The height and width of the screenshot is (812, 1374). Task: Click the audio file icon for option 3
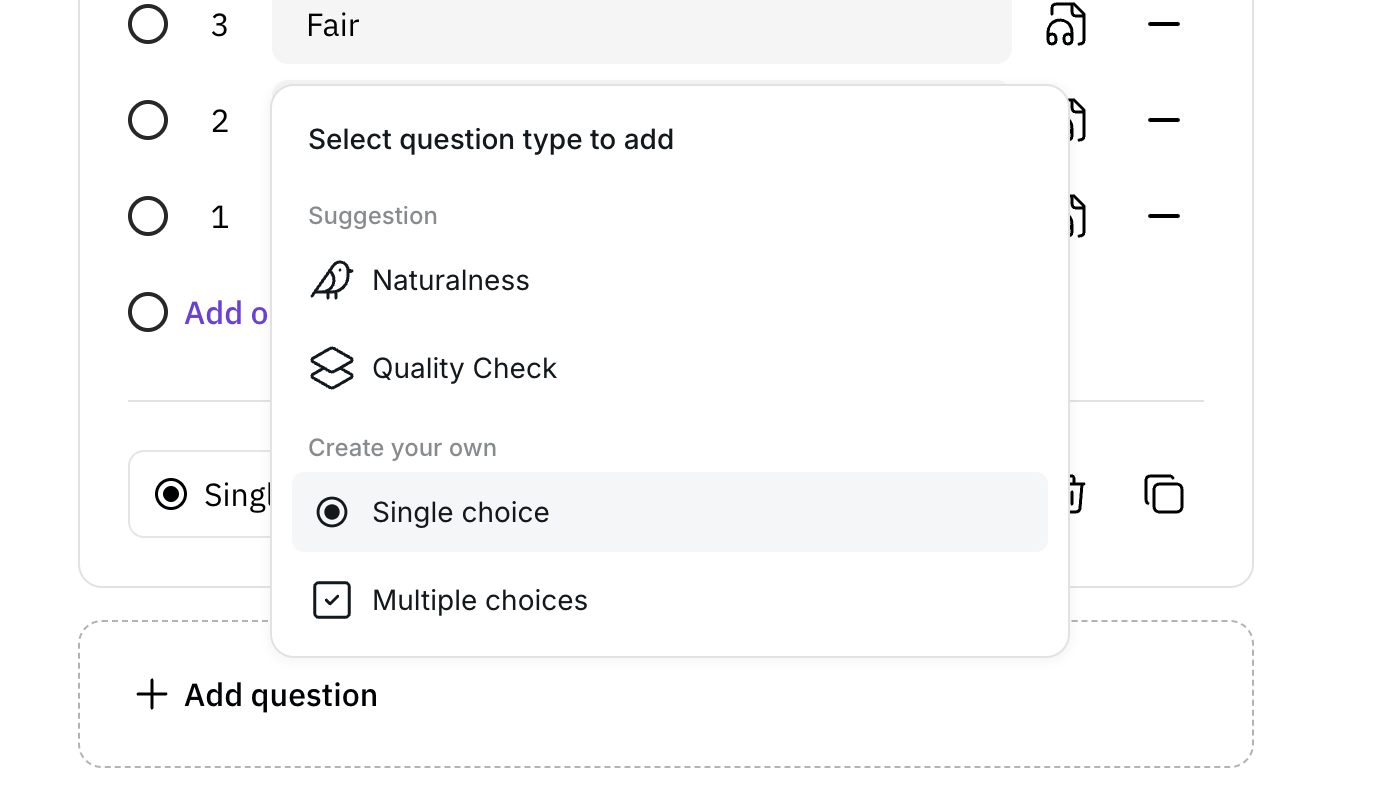(x=1066, y=24)
